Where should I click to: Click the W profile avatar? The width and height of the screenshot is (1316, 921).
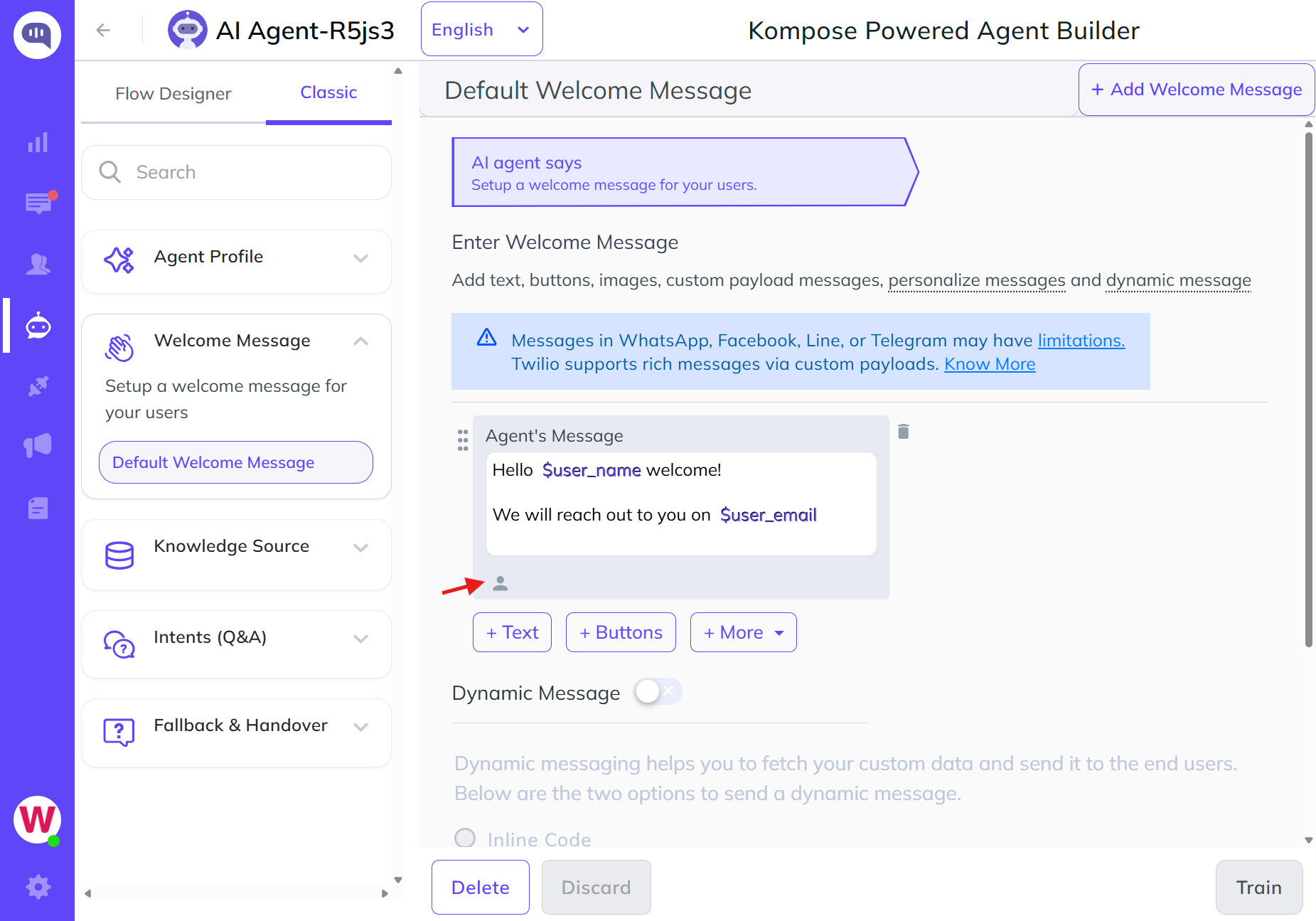37,819
